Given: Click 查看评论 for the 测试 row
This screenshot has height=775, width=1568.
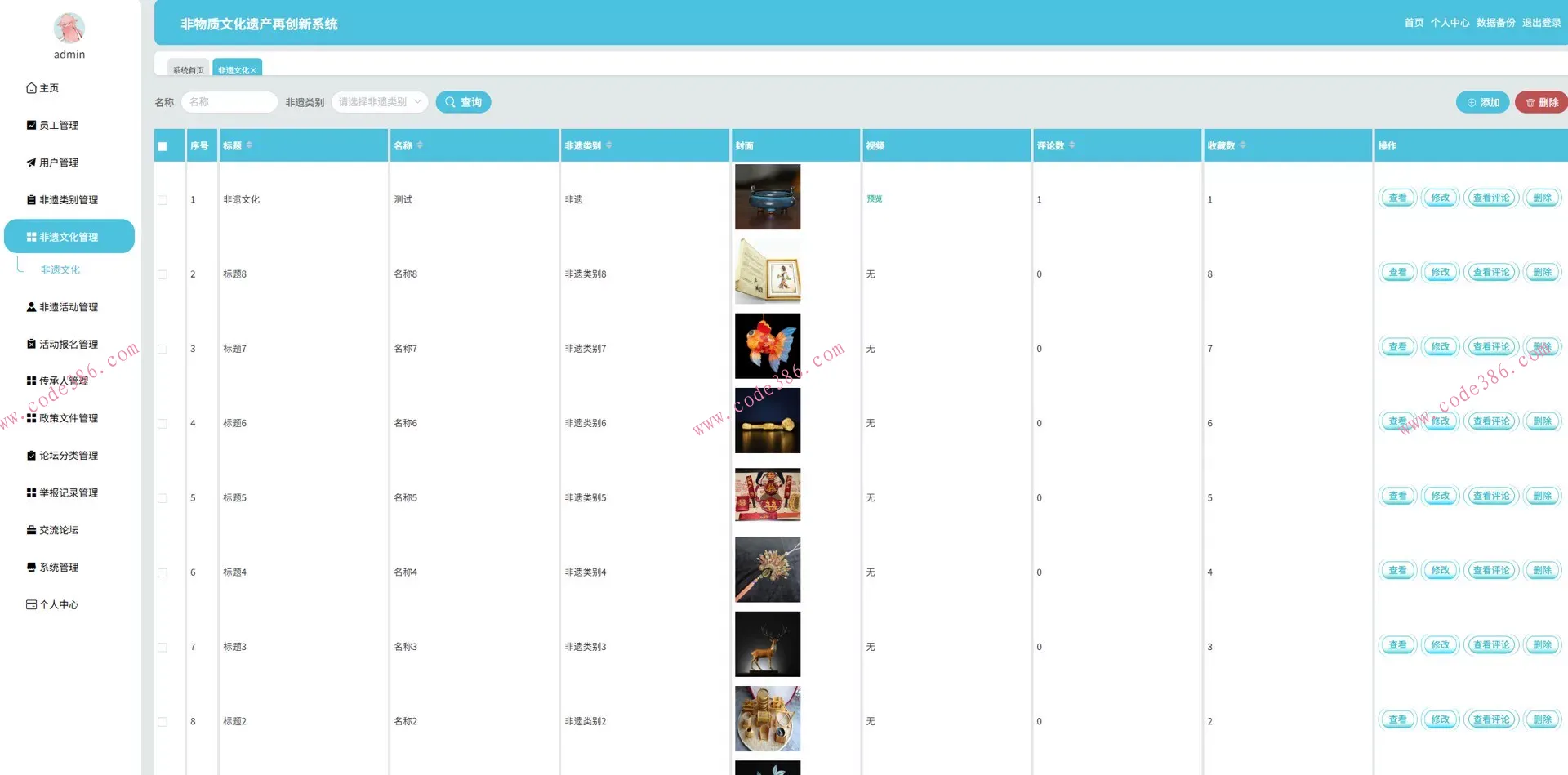Looking at the screenshot, I should tap(1491, 198).
